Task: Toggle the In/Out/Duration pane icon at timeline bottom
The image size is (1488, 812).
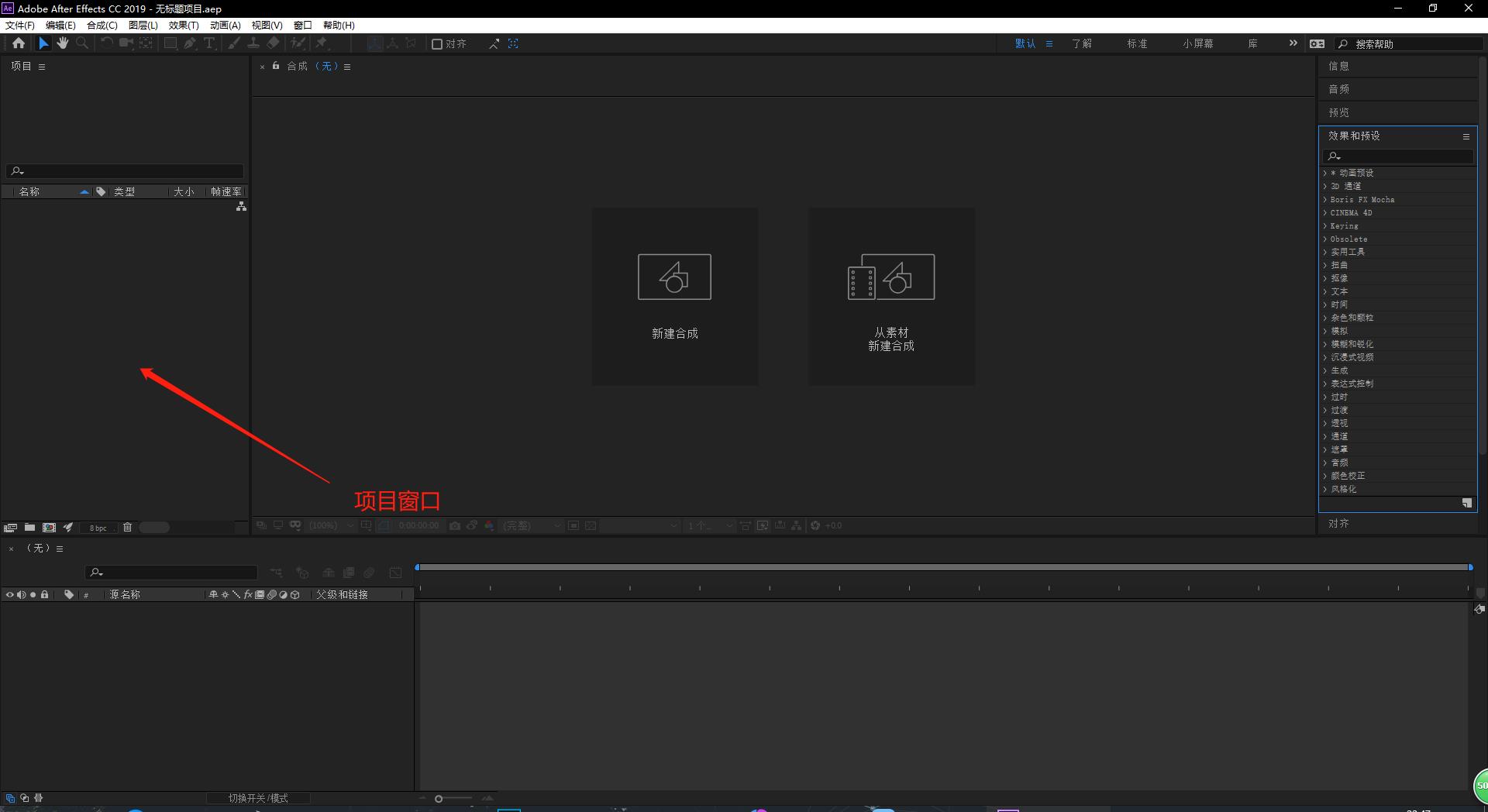Action: coord(39,798)
